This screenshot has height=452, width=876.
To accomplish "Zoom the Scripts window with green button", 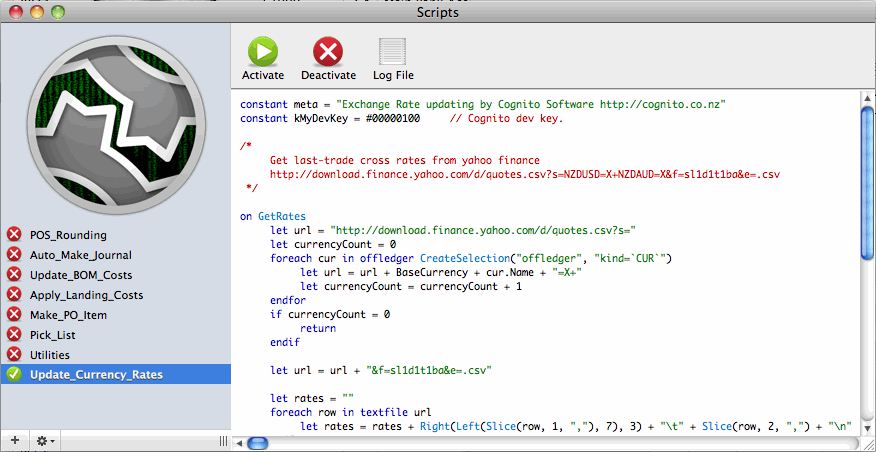I will coord(58,12).
